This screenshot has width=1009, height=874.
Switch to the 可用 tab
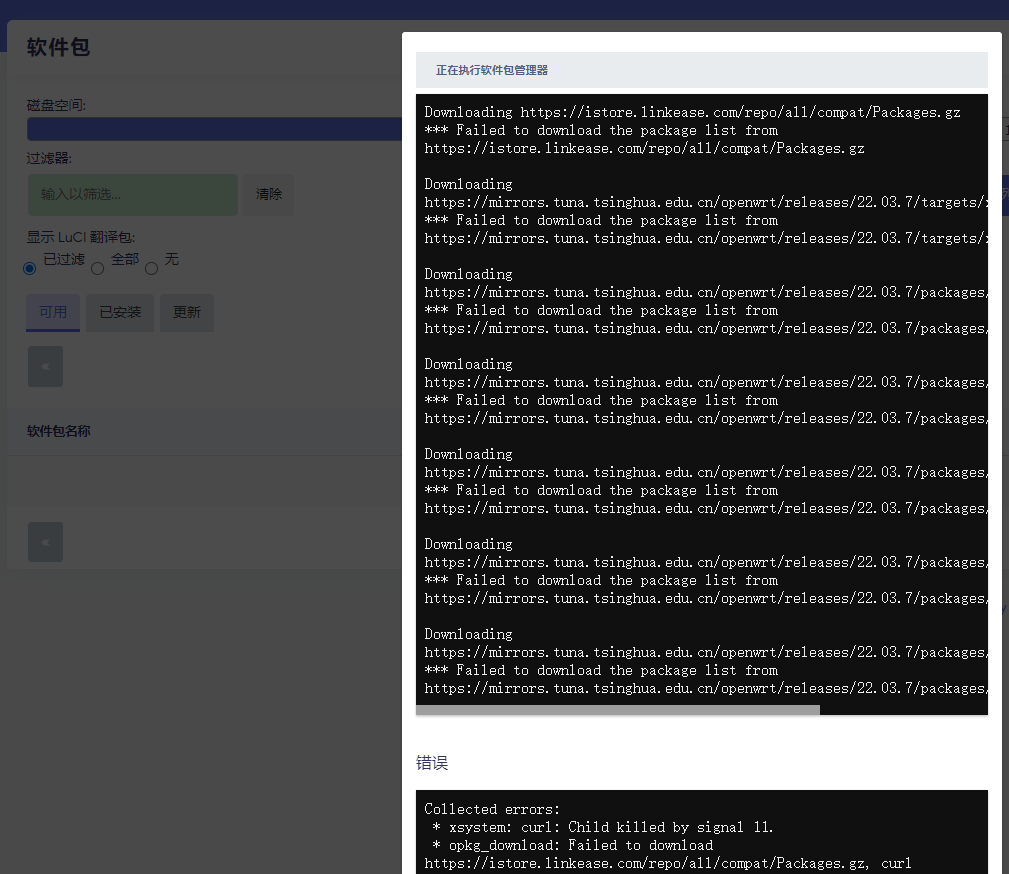(x=52, y=312)
